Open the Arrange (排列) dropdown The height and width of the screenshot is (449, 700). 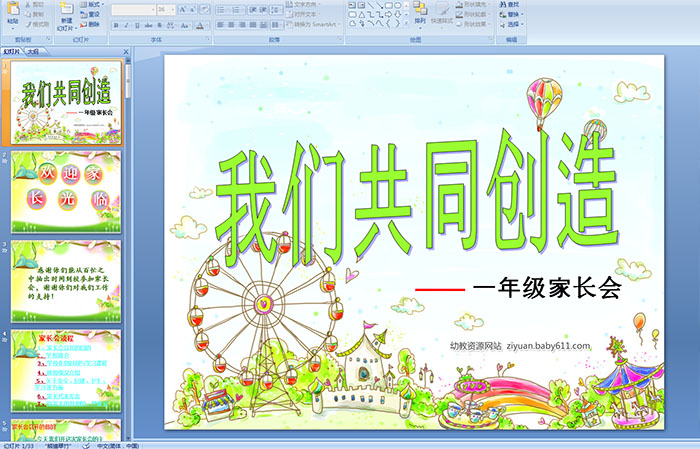coord(420,15)
